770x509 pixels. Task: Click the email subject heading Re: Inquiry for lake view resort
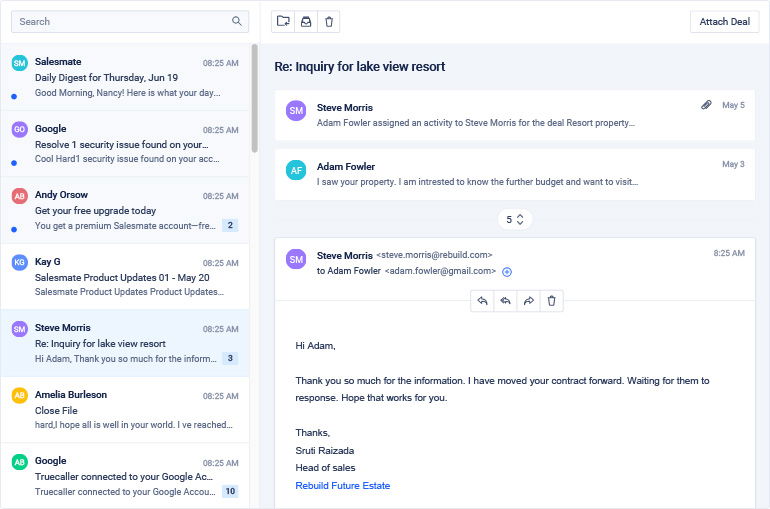click(359, 67)
